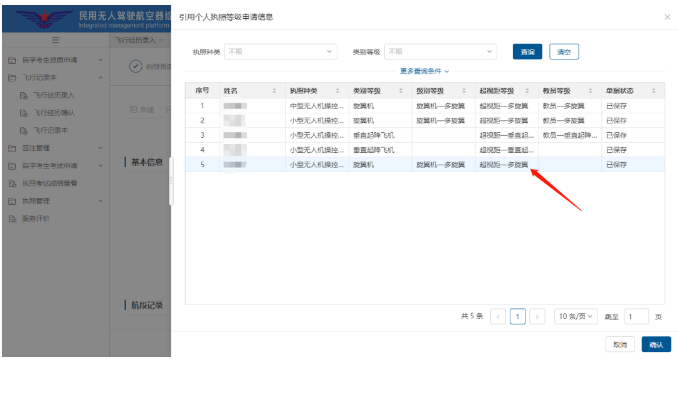Go to next page arrow in pagination
678x393 pixels.
pyautogui.click(x=537, y=316)
